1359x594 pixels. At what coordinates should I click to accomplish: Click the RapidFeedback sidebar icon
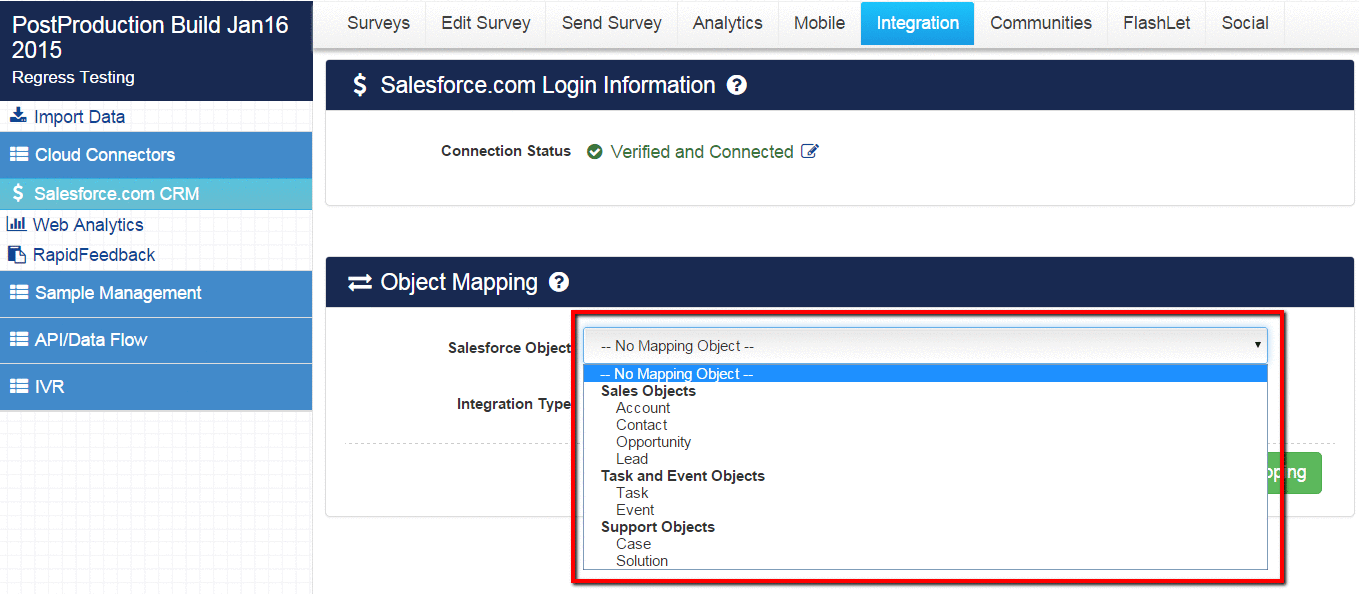[17, 254]
